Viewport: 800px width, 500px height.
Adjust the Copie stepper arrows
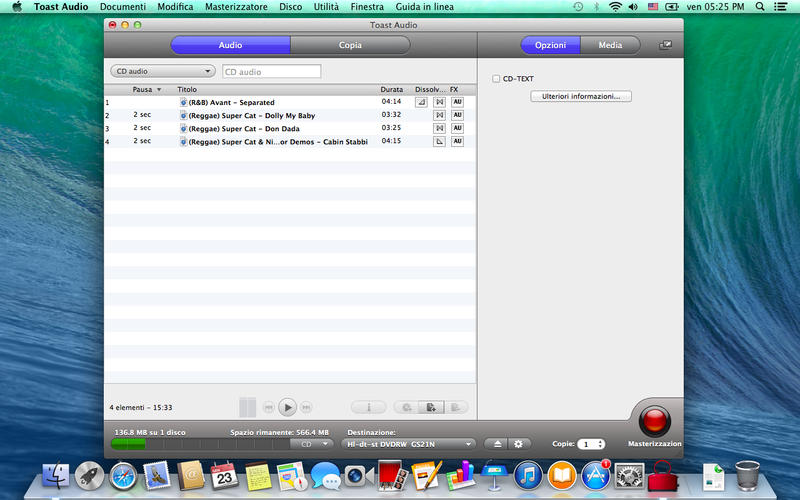pyautogui.click(x=601, y=444)
